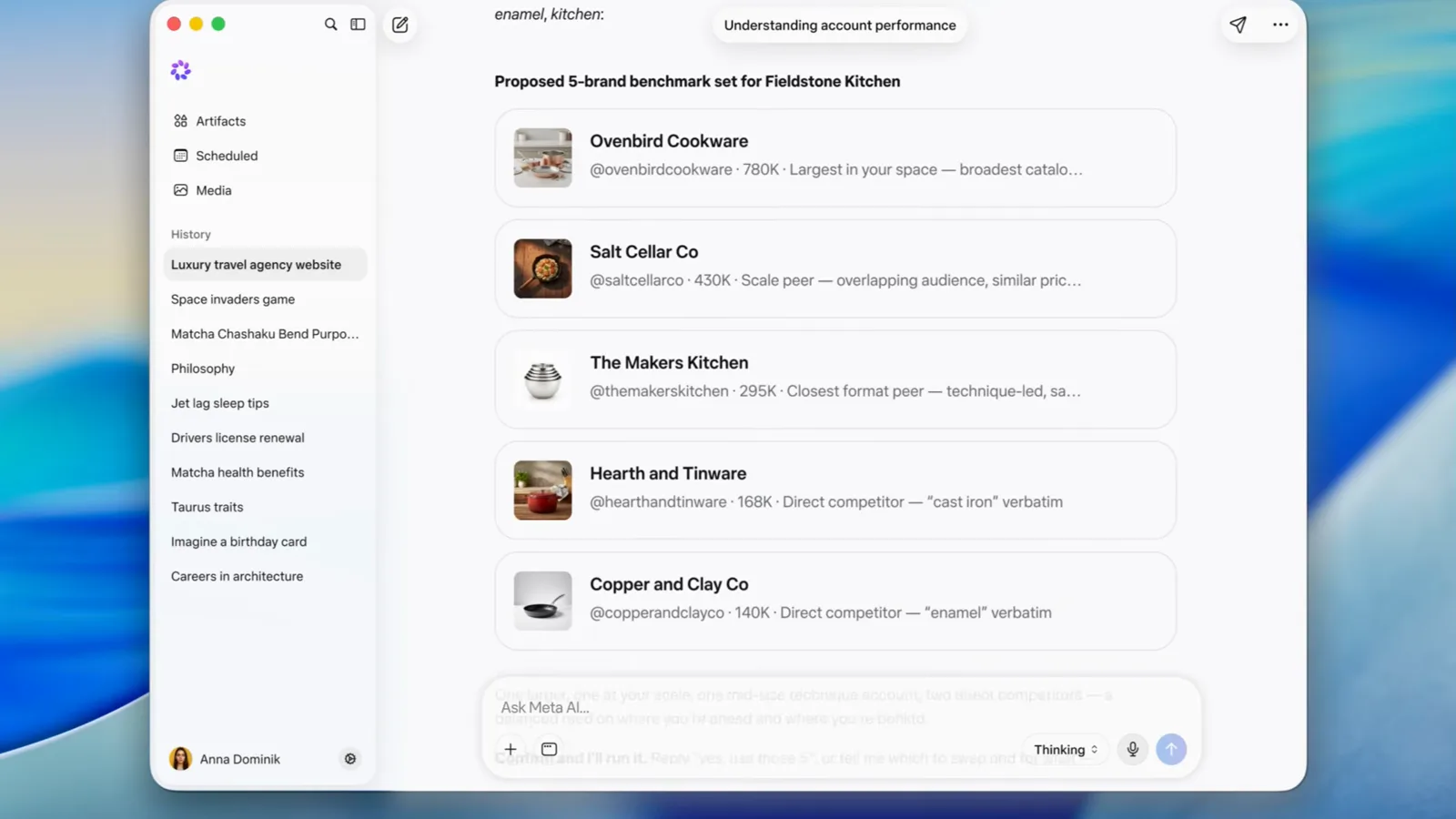Click the Salt Cellar Co card
Viewport: 1456px width, 819px height.
[835, 268]
